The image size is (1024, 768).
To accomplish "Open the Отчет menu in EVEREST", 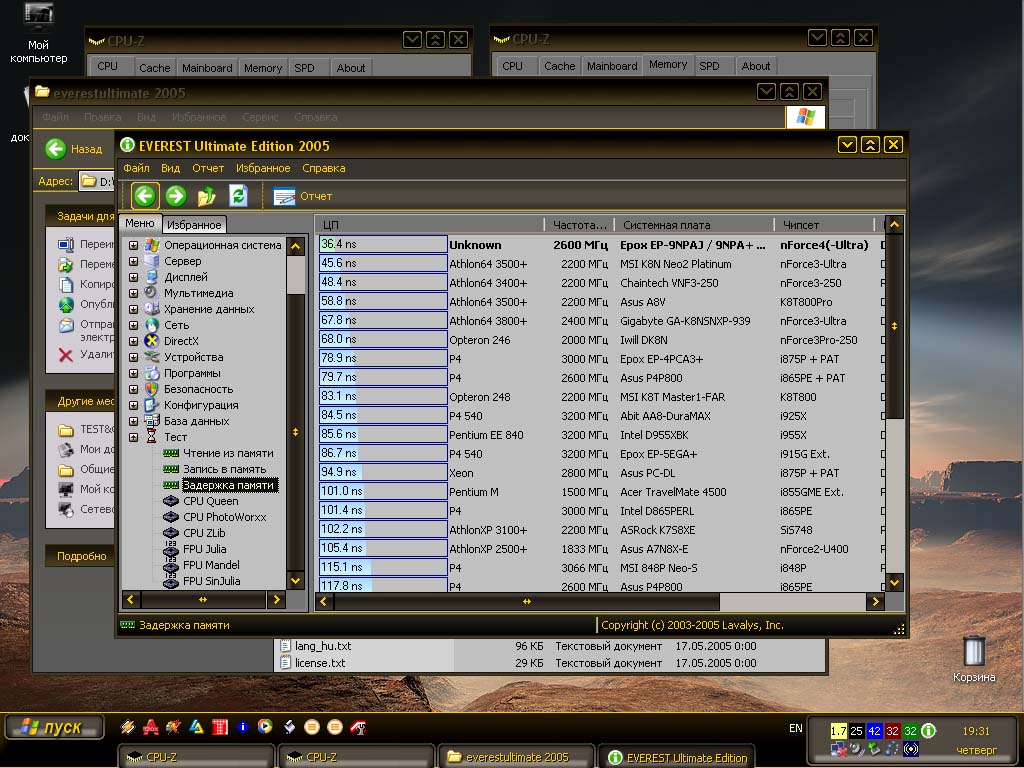I will tap(208, 168).
